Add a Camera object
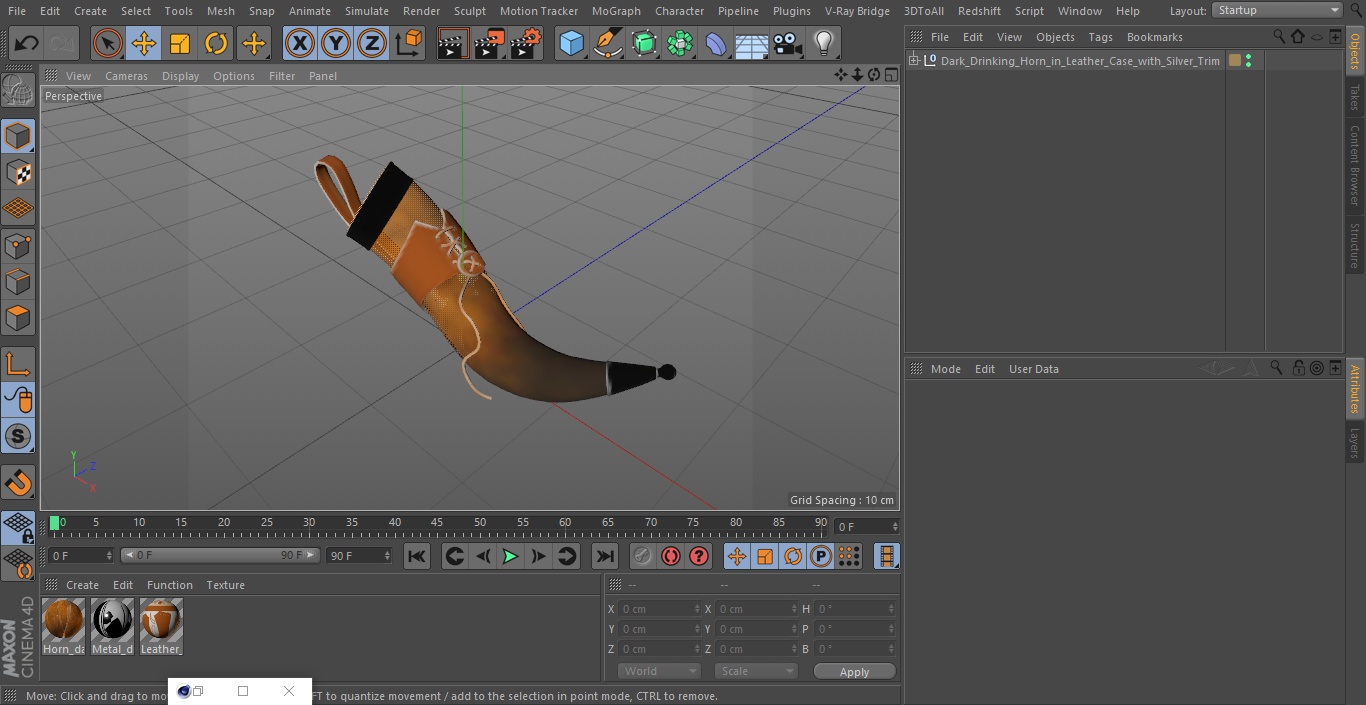This screenshot has width=1366, height=705. point(787,43)
